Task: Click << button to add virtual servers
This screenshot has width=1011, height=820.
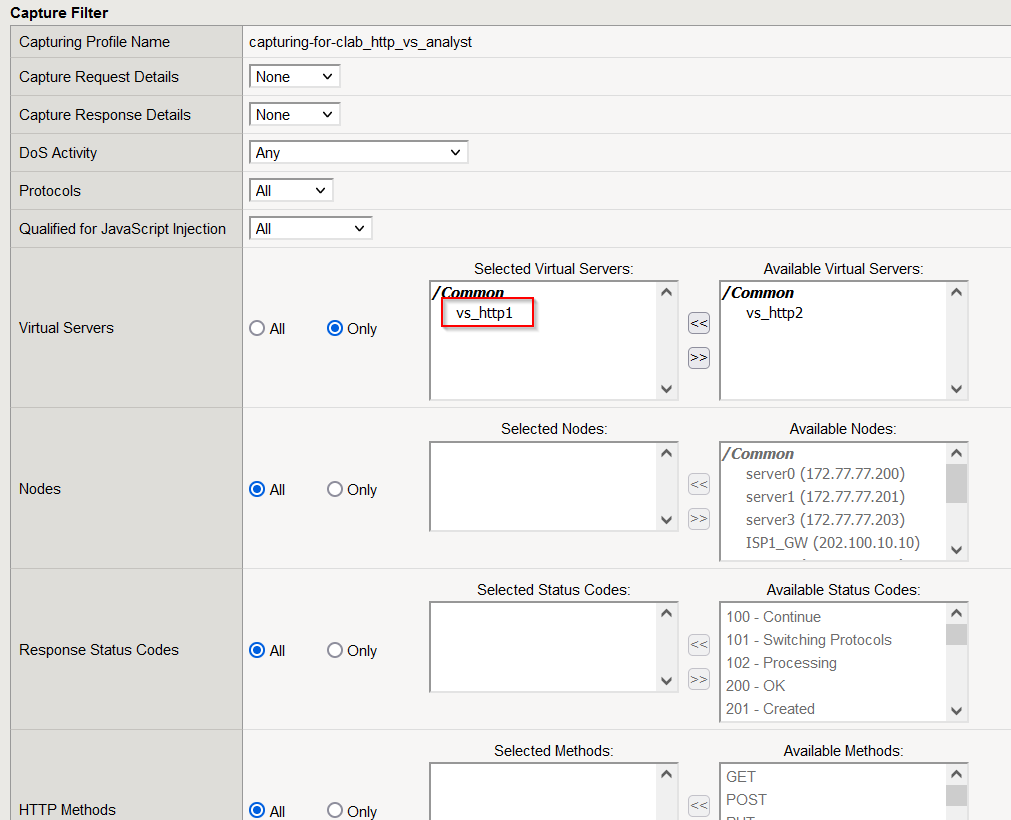Action: coord(699,323)
